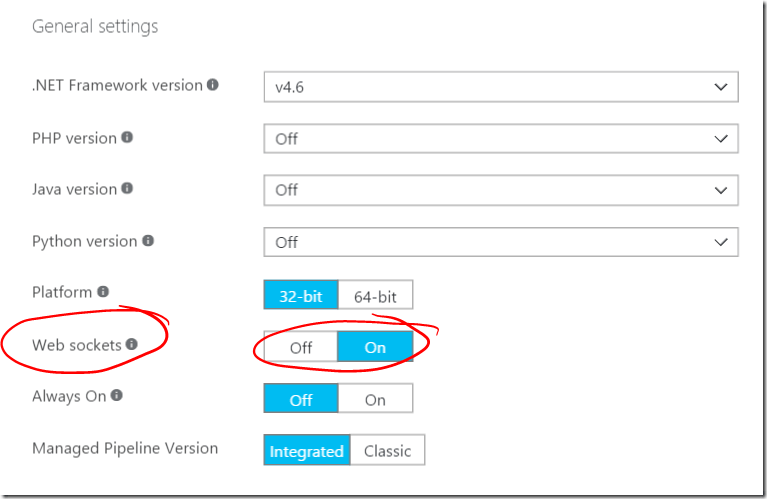Expand the PHP version dropdown
Screen dimensions: 767x499
coord(501,139)
